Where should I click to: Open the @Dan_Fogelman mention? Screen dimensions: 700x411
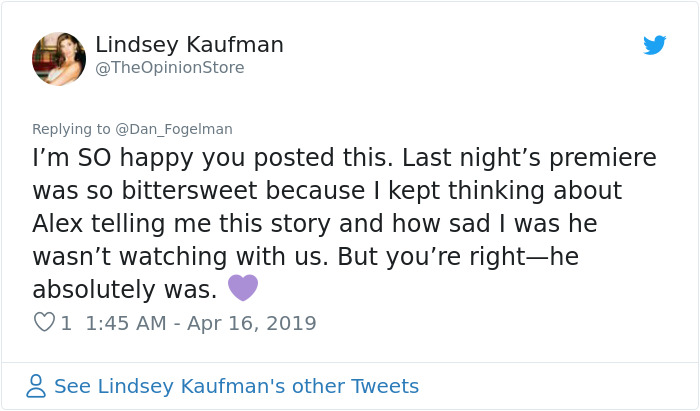pos(173,129)
